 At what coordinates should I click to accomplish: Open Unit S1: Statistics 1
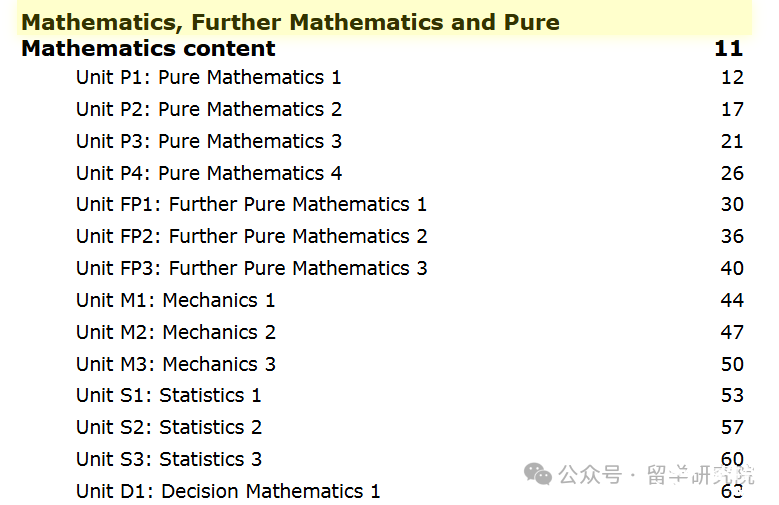click(x=168, y=395)
